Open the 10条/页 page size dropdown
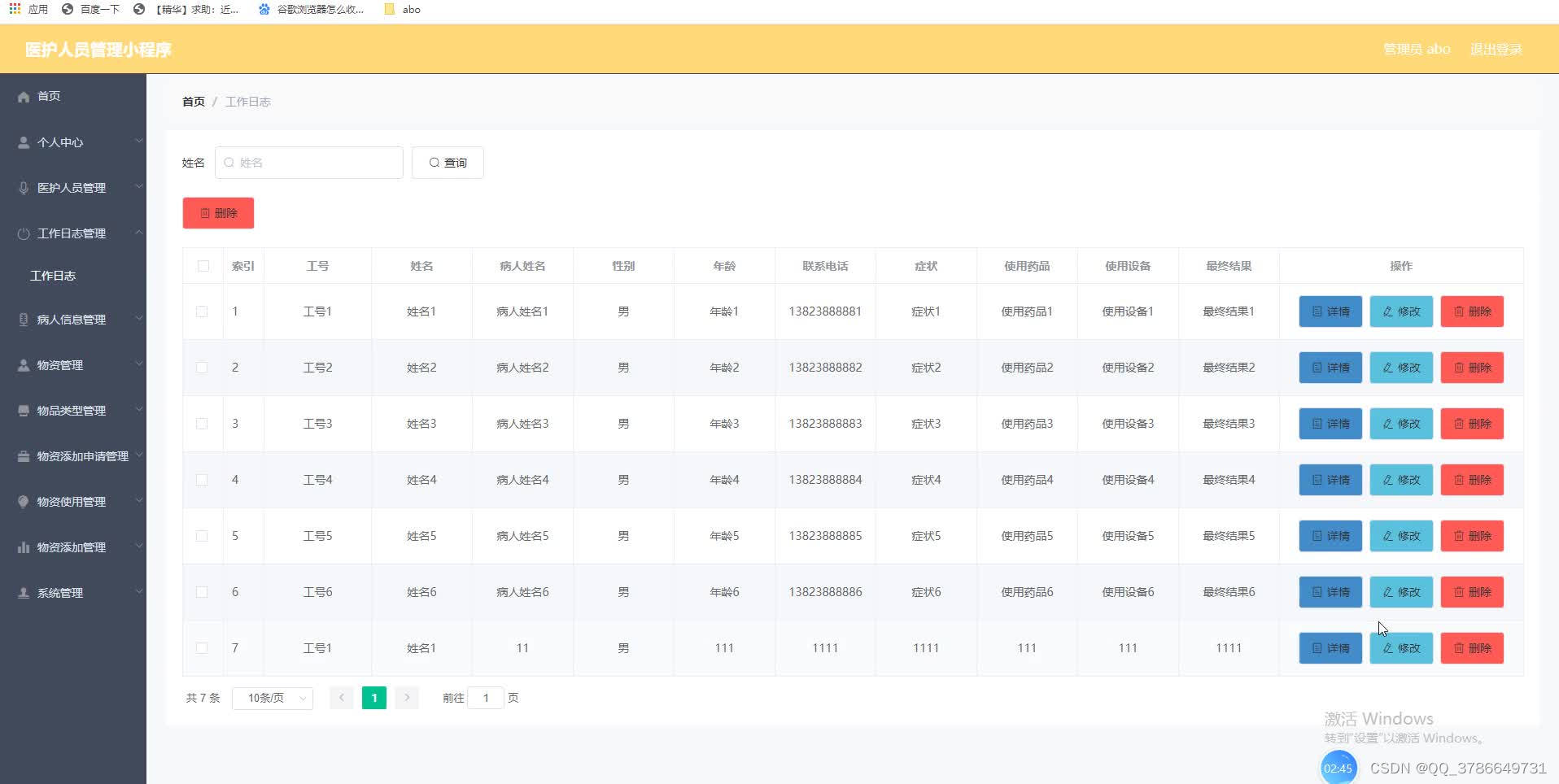 pyautogui.click(x=273, y=698)
